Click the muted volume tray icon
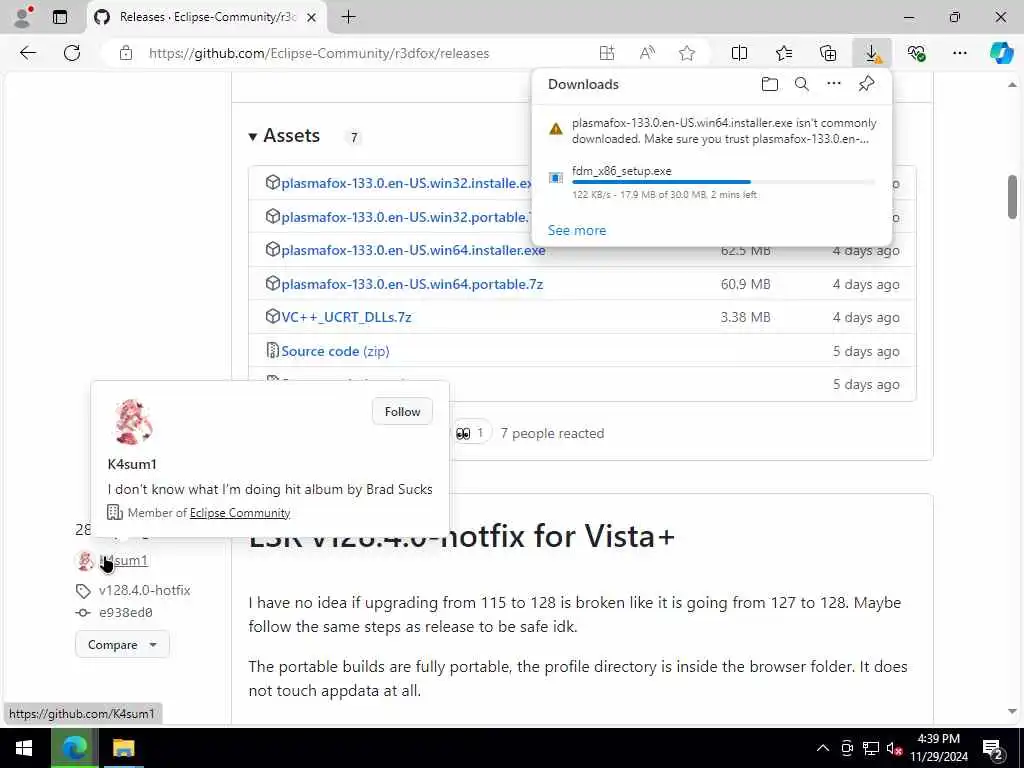The width and height of the screenshot is (1024, 768). click(x=894, y=748)
